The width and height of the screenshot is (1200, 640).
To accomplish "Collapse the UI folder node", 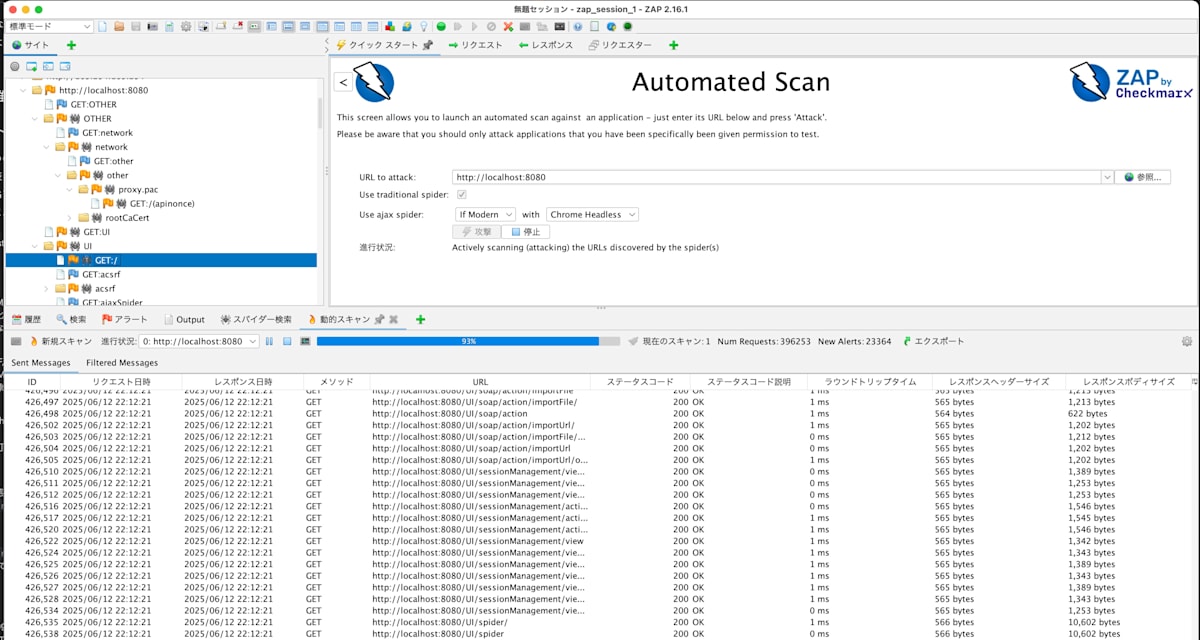I will click(x=35, y=246).
